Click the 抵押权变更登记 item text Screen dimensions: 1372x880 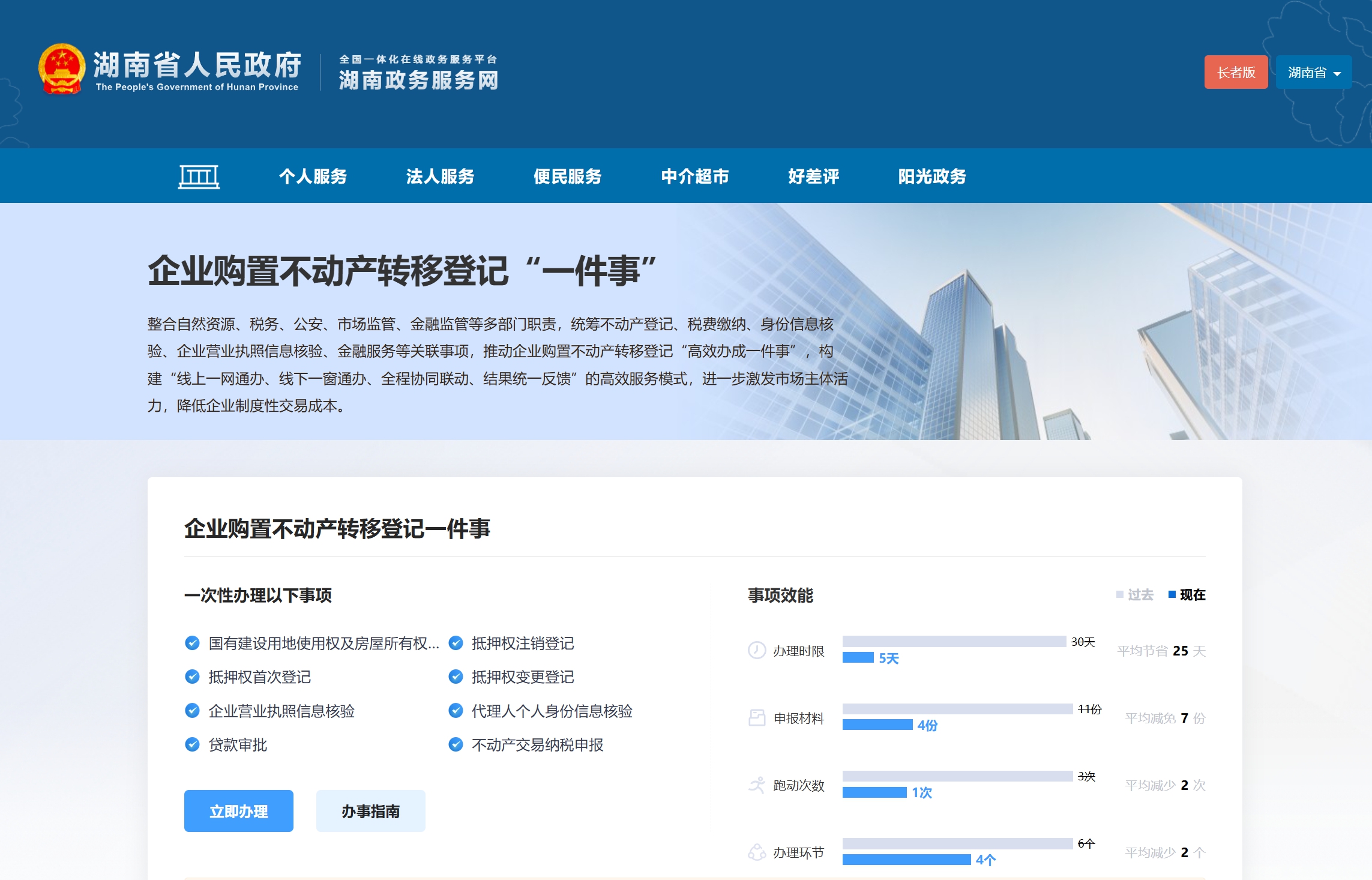tap(523, 677)
